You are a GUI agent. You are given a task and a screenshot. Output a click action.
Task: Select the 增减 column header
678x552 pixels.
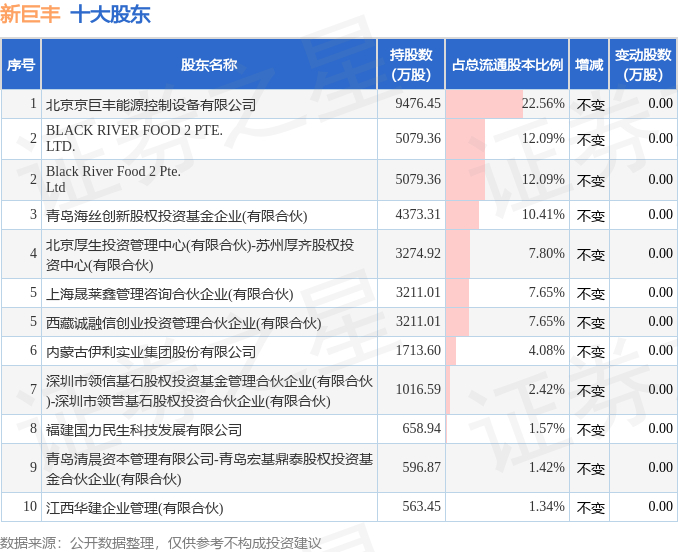[x=589, y=65]
